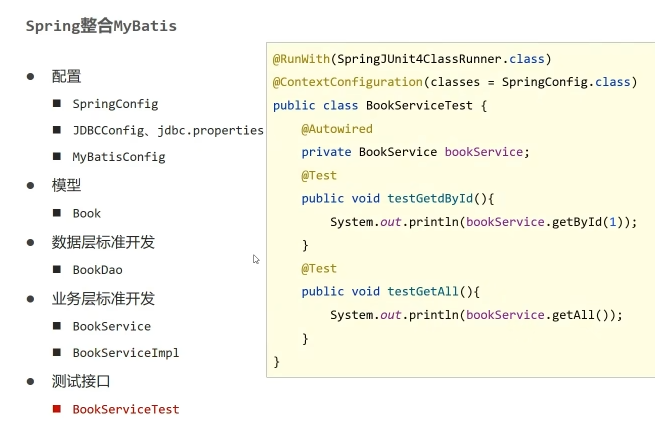
Task: Select SpringJUnit4ClassRunner.class in the code
Action: pyautogui.click(x=441, y=59)
